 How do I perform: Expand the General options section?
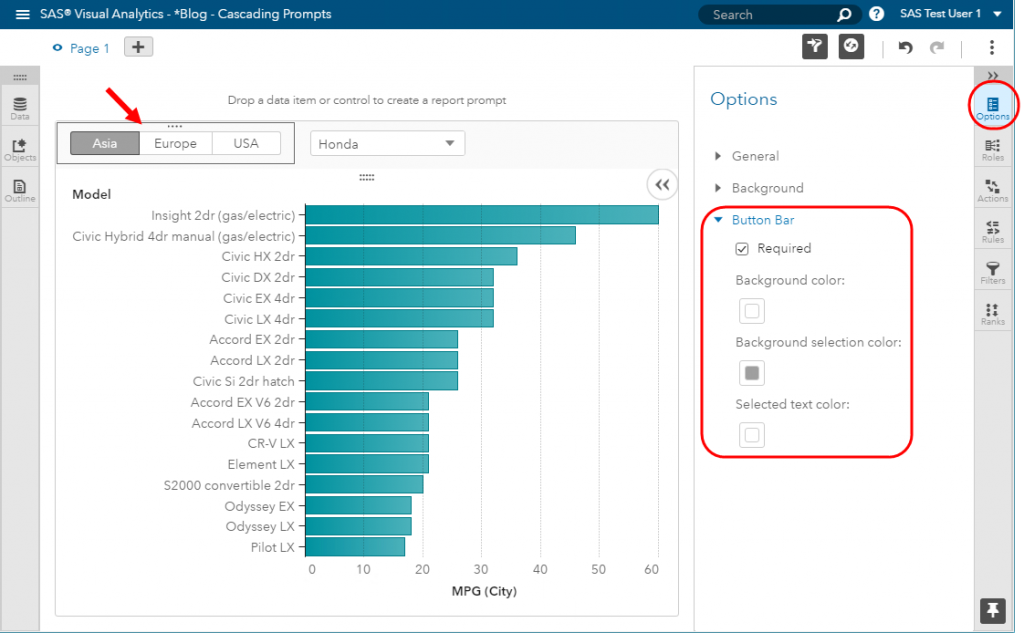point(754,156)
